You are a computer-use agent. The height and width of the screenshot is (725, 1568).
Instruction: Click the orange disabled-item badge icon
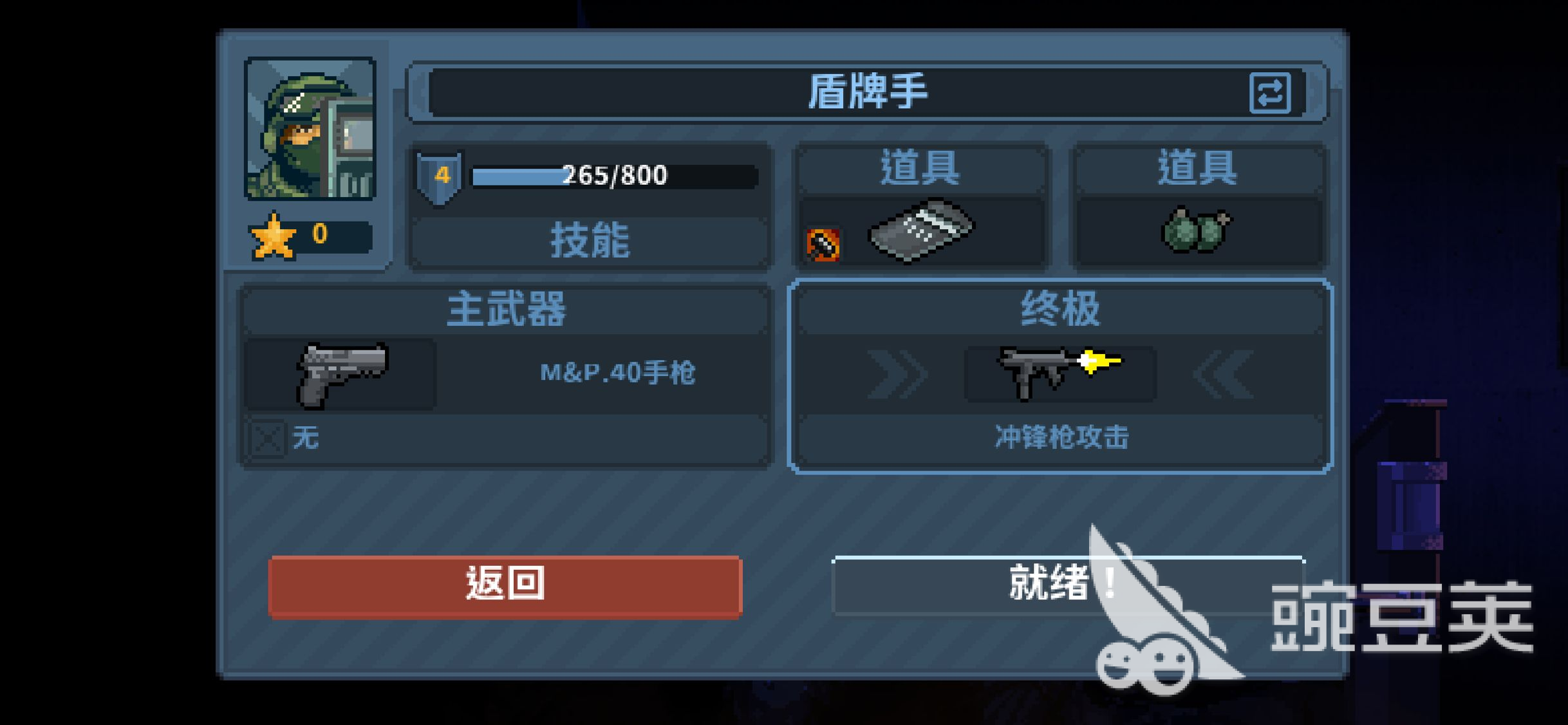coord(823,245)
